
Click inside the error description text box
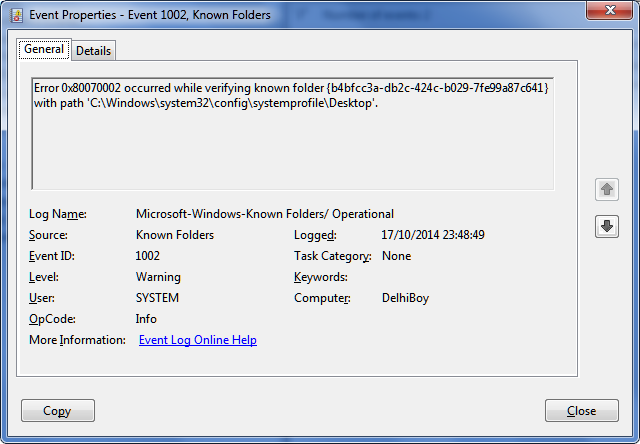(x=293, y=133)
